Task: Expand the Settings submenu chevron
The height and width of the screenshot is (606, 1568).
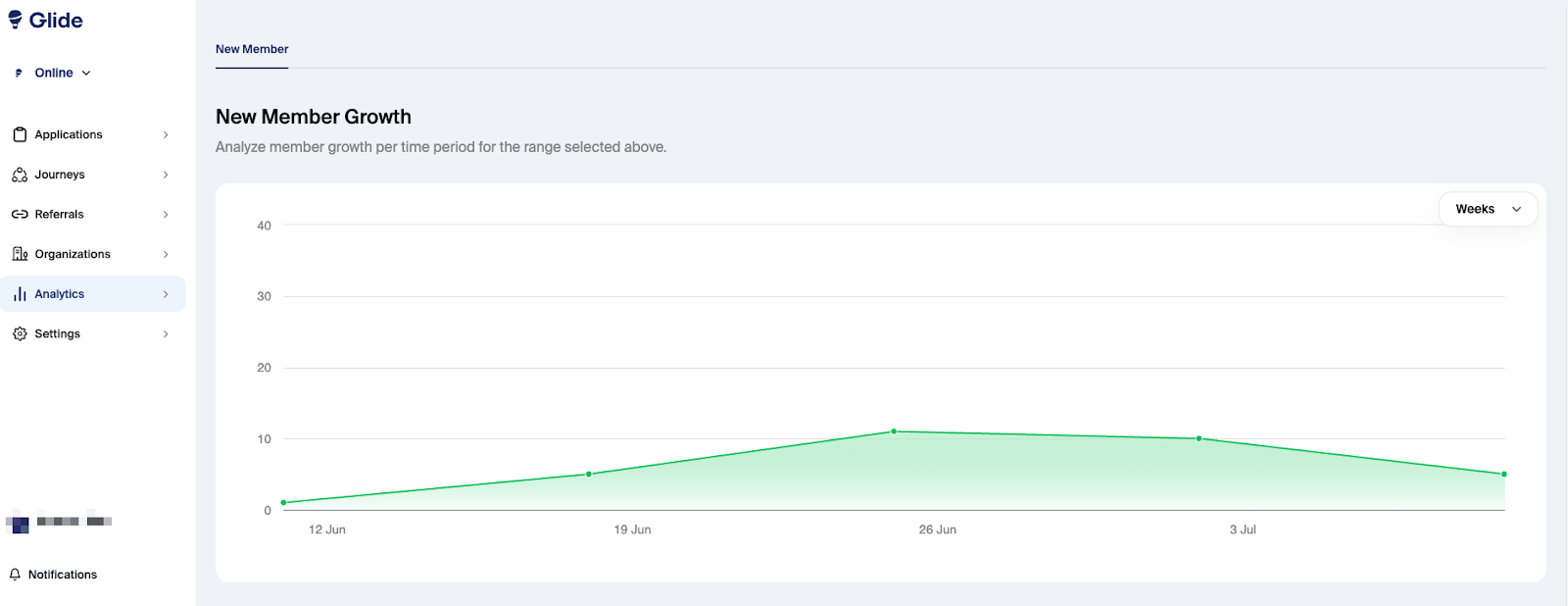Action: tap(166, 334)
